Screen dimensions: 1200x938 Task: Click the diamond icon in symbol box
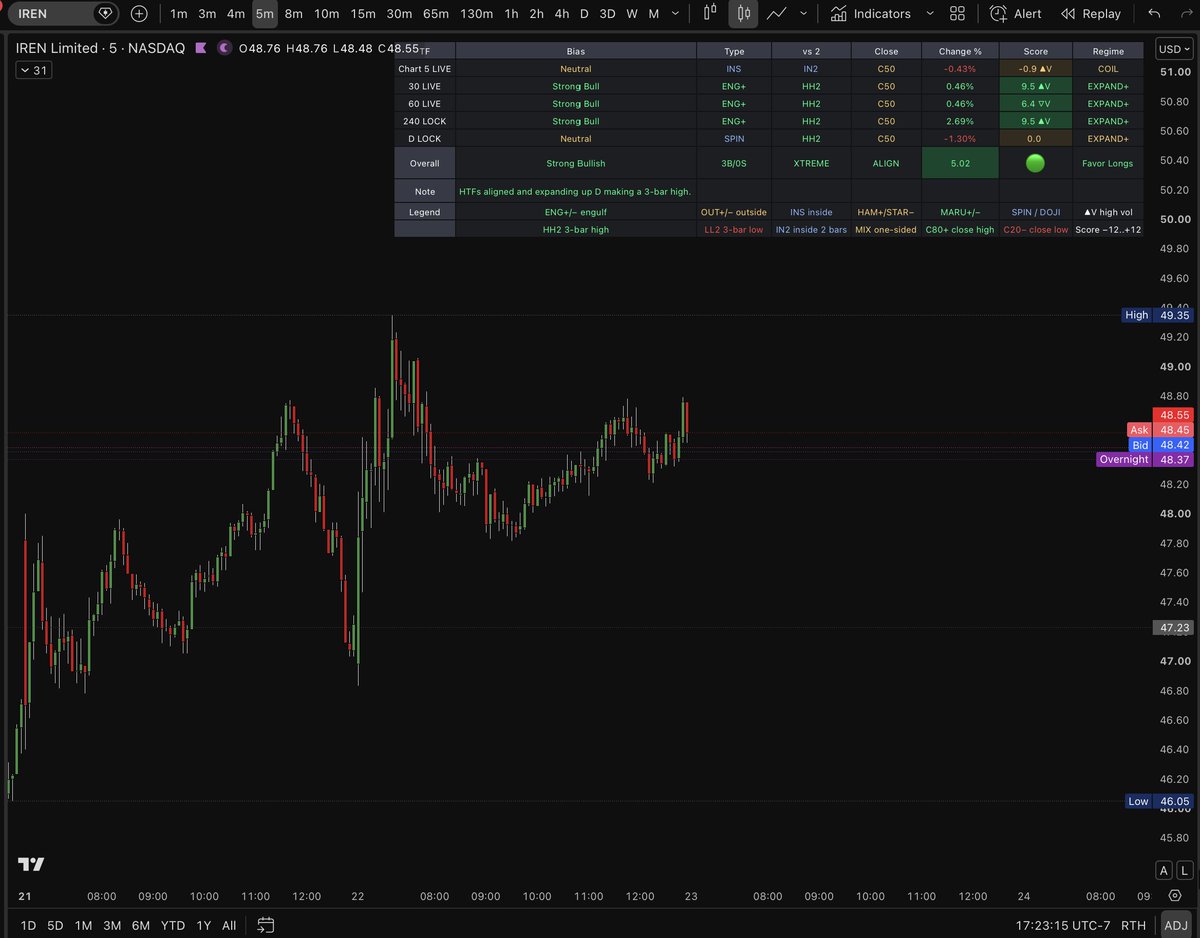[x=105, y=14]
